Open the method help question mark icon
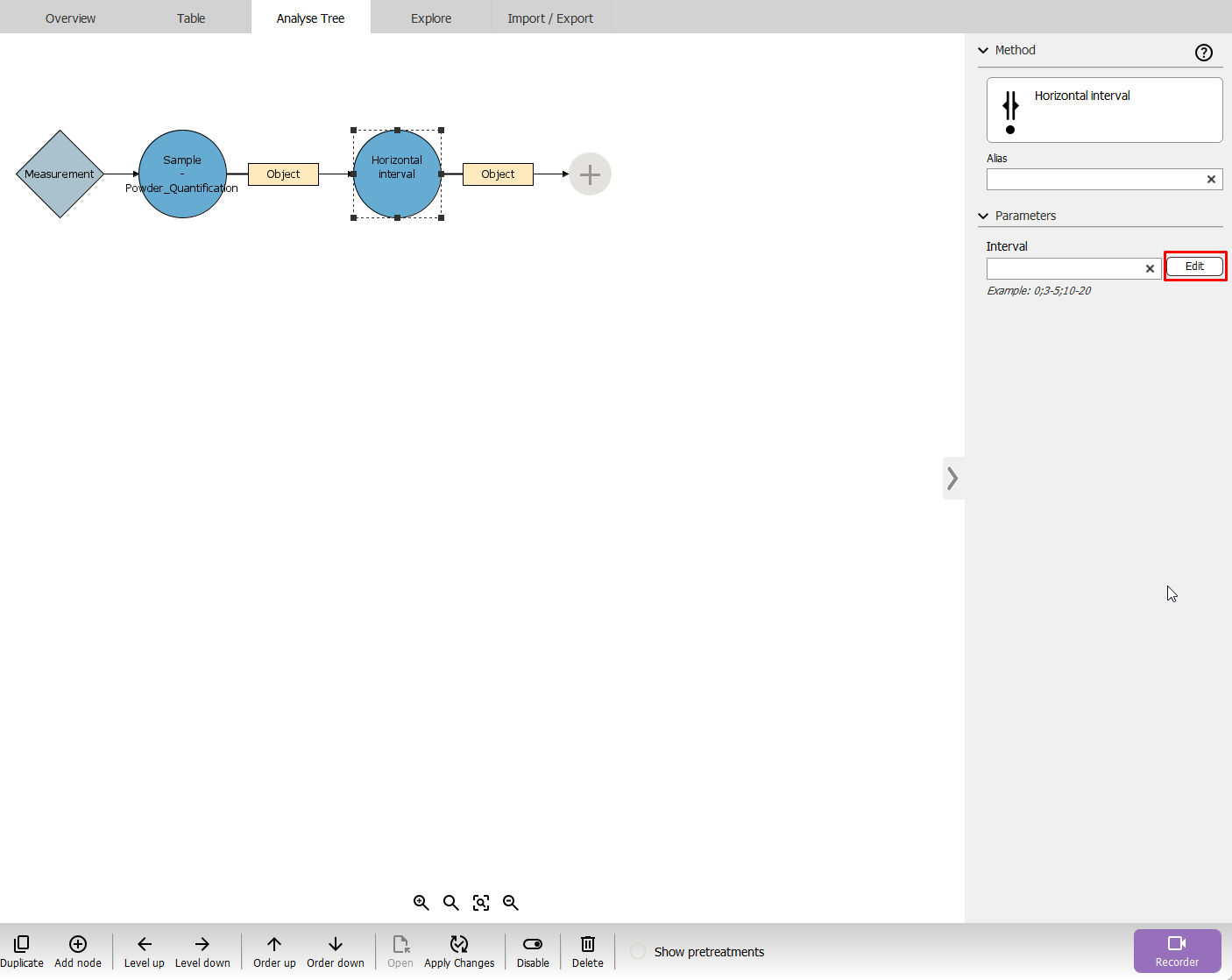The image size is (1232, 980). click(x=1204, y=53)
